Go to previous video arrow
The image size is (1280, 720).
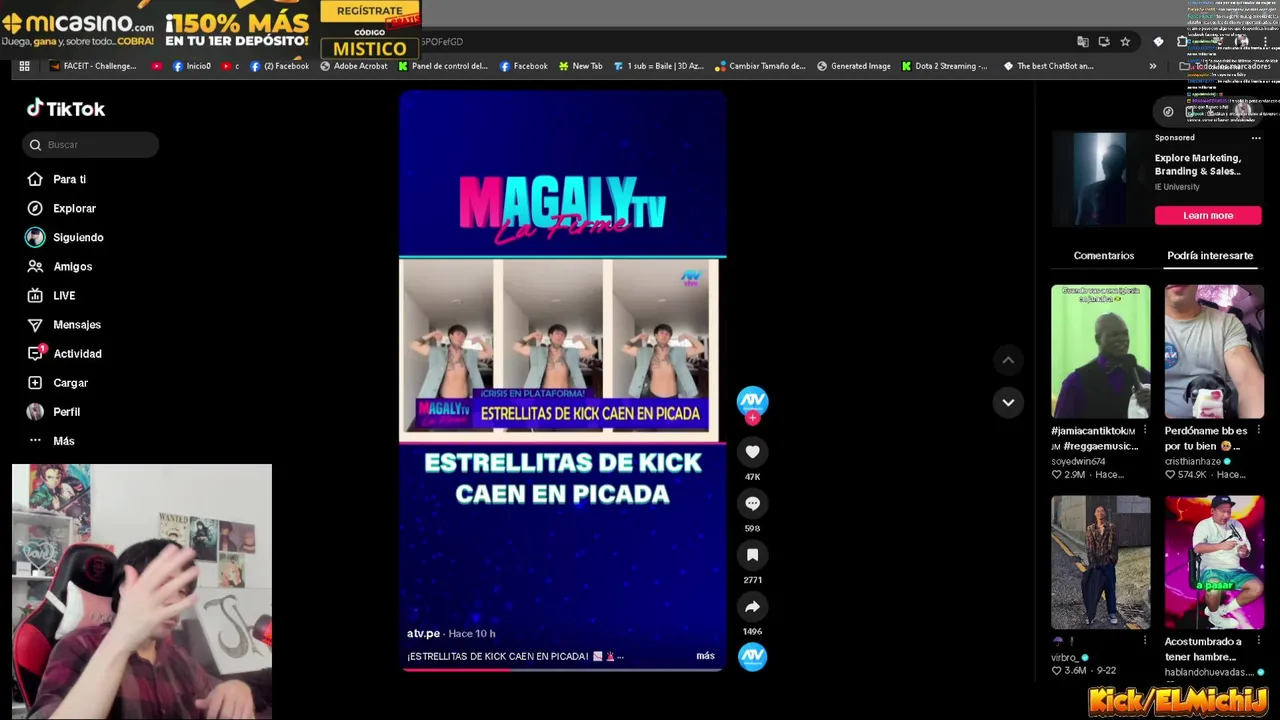[1008, 360]
